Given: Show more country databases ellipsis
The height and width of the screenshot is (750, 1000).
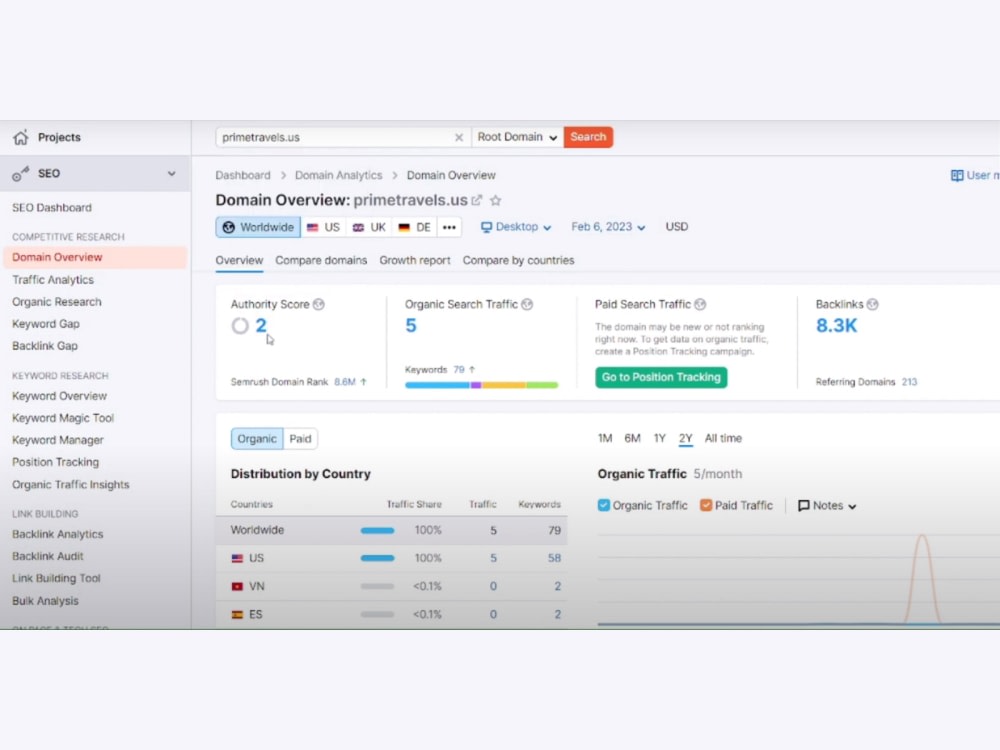Looking at the screenshot, I should pyautogui.click(x=449, y=227).
